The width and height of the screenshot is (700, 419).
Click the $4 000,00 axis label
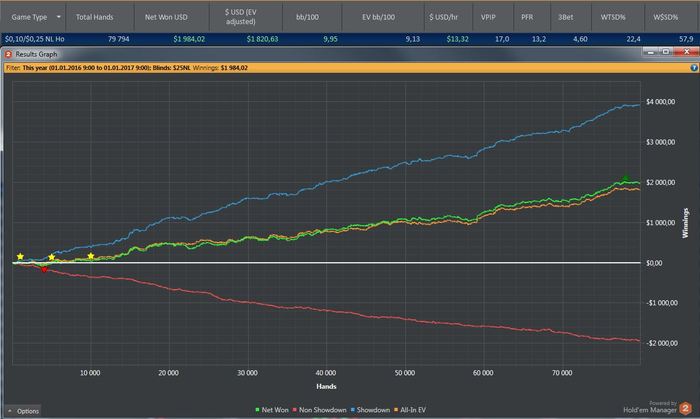[x=660, y=102]
